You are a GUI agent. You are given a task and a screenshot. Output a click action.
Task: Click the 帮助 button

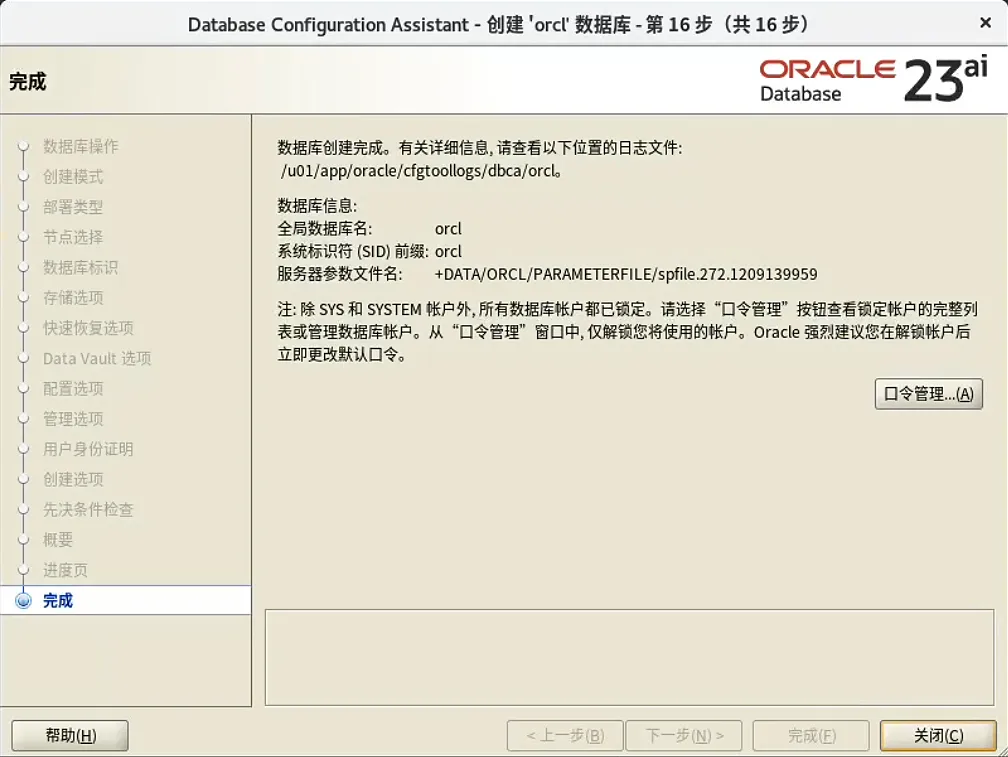[68, 735]
